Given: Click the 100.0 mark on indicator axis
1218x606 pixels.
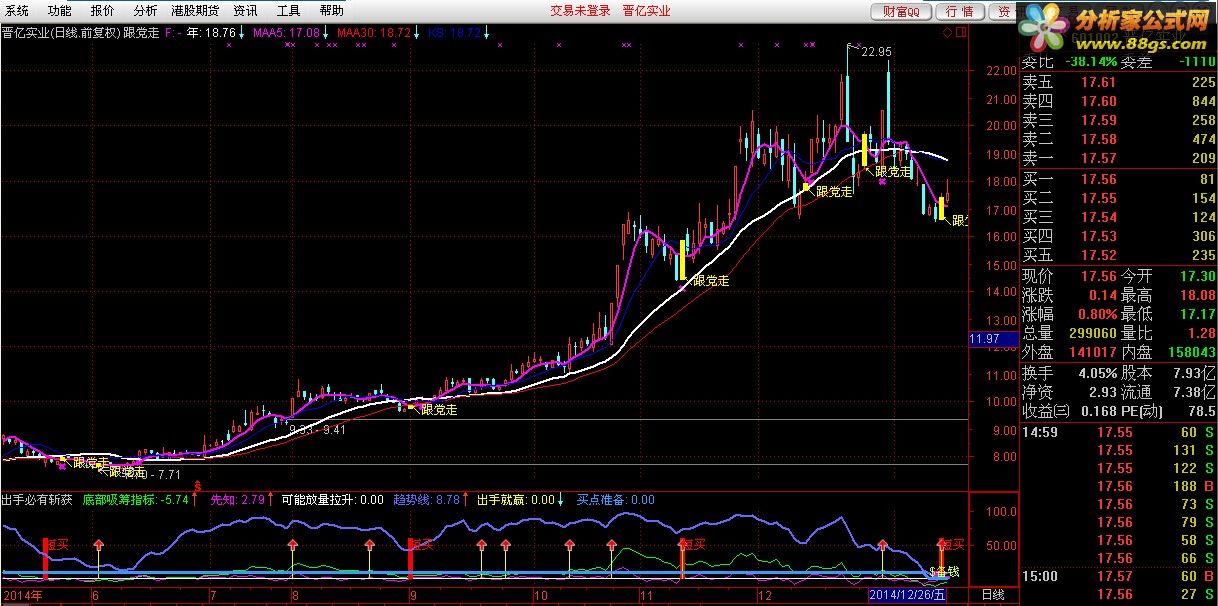Looking at the screenshot, I should 1000,511.
